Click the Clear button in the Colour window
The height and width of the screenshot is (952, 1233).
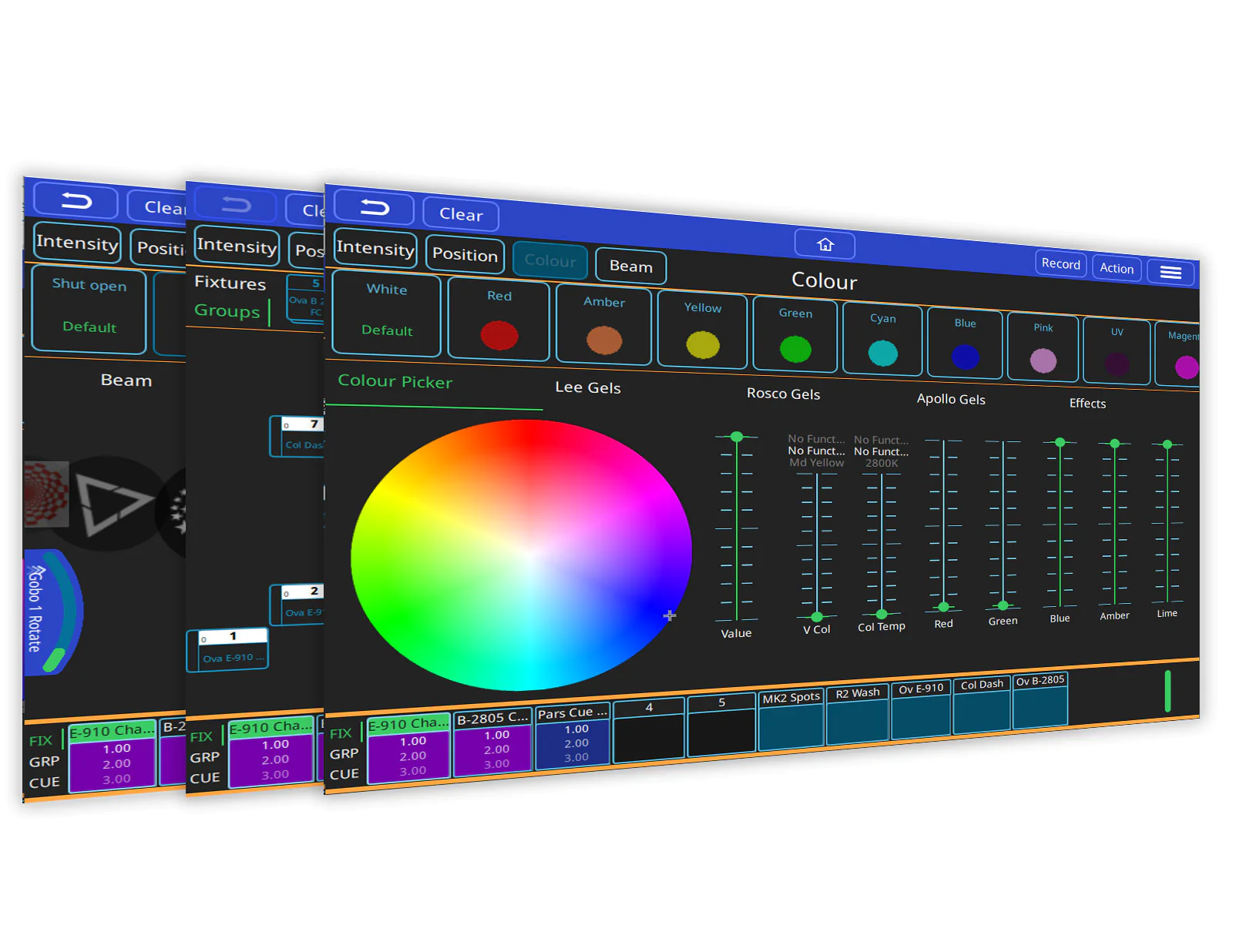coord(461,214)
